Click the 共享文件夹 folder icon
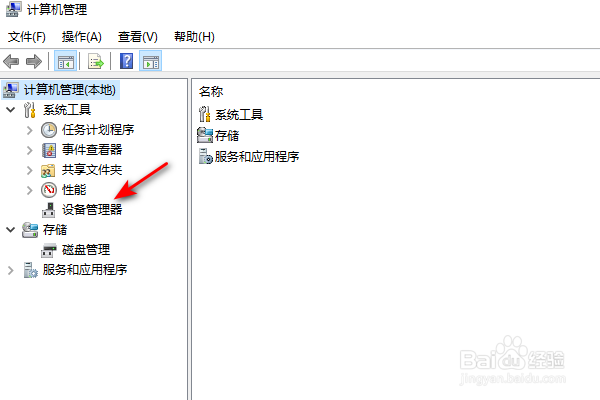 [x=48, y=170]
